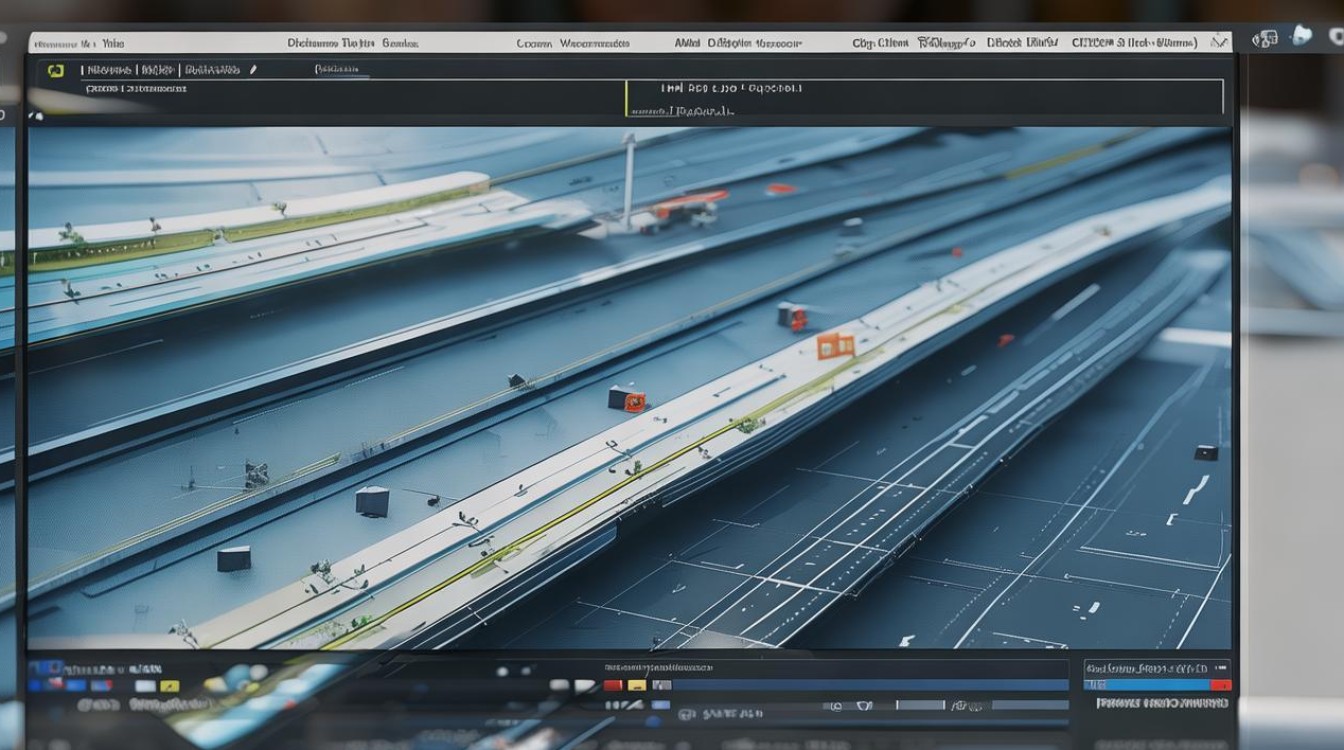Click the red end block of the lower-right progress bar
This screenshot has height=750, width=1344.
(x=1221, y=685)
